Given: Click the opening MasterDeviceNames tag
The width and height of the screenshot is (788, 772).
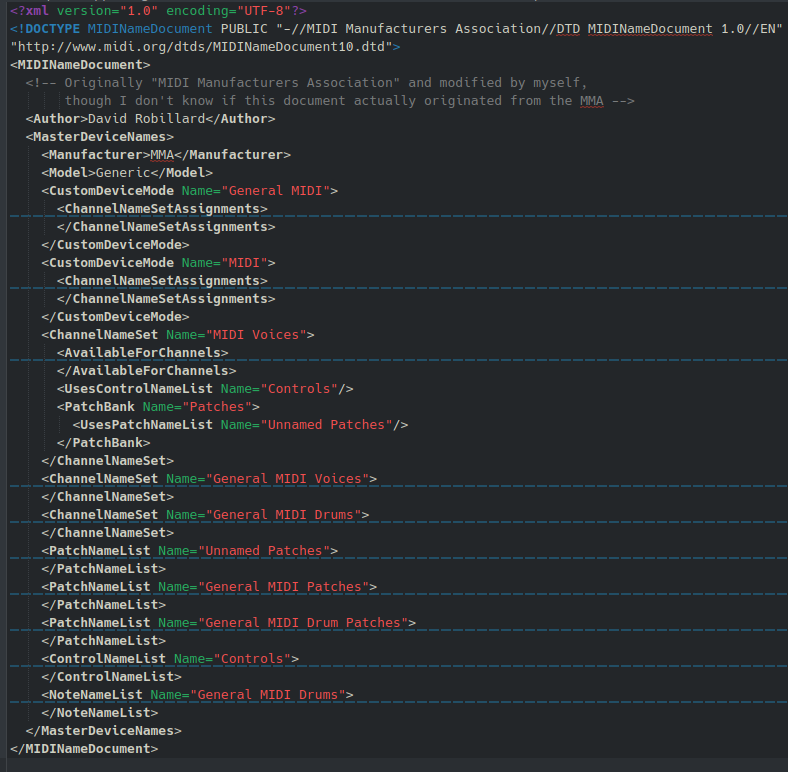Looking at the screenshot, I should click(x=100, y=137).
